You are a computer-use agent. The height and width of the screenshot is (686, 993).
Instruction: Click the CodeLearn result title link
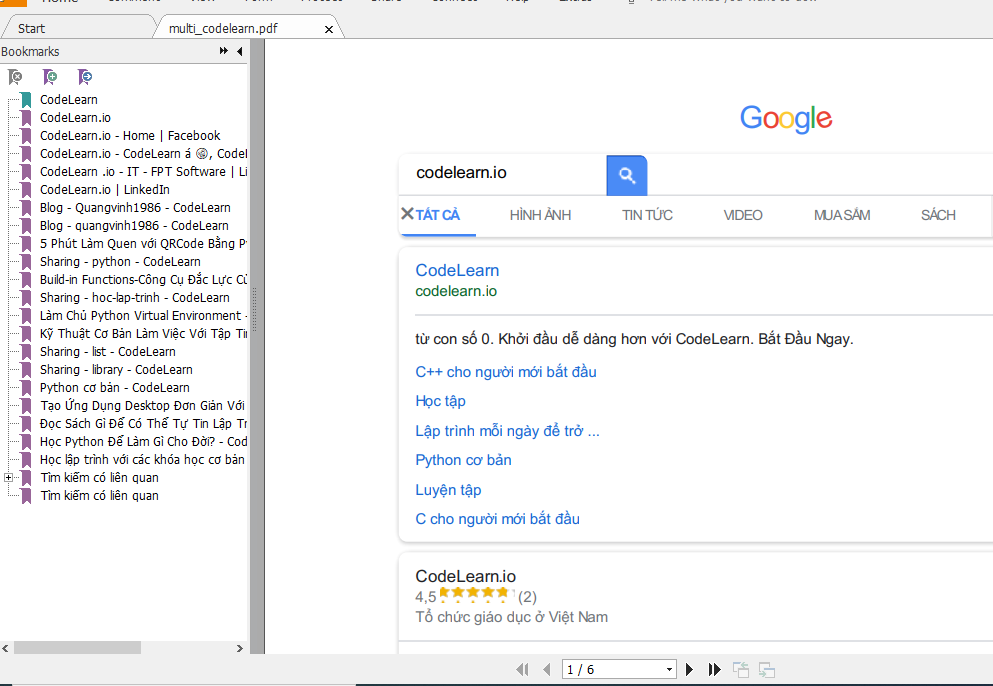click(457, 270)
